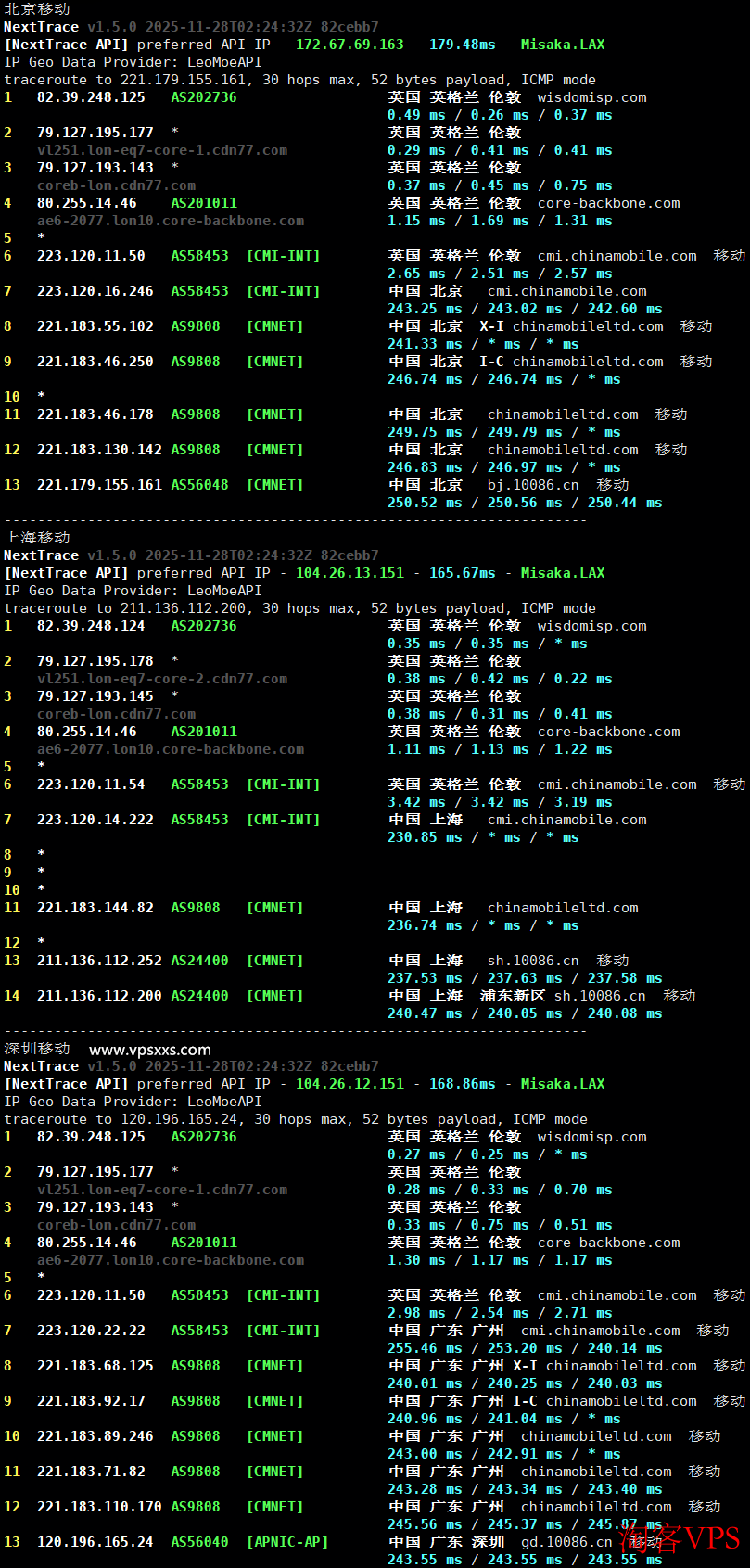Select hop IP 221.183.144.82
The image size is (750, 1568).
tap(95, 908)
